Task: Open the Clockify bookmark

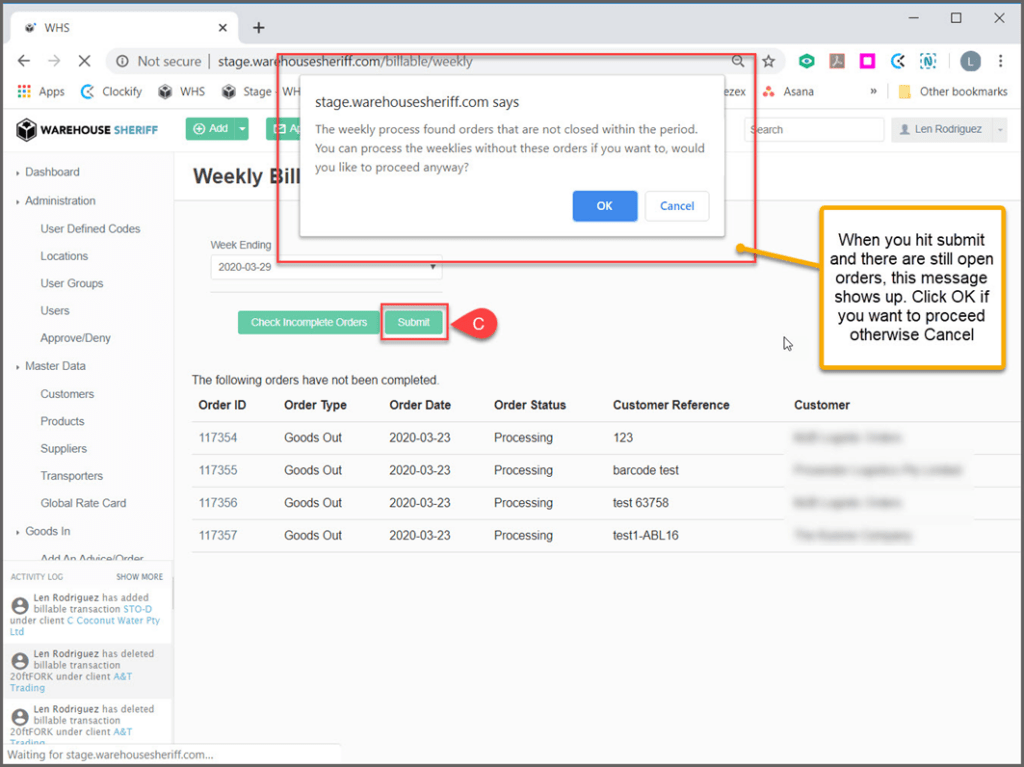Action: pyautogui.click(x=112, y=92)
